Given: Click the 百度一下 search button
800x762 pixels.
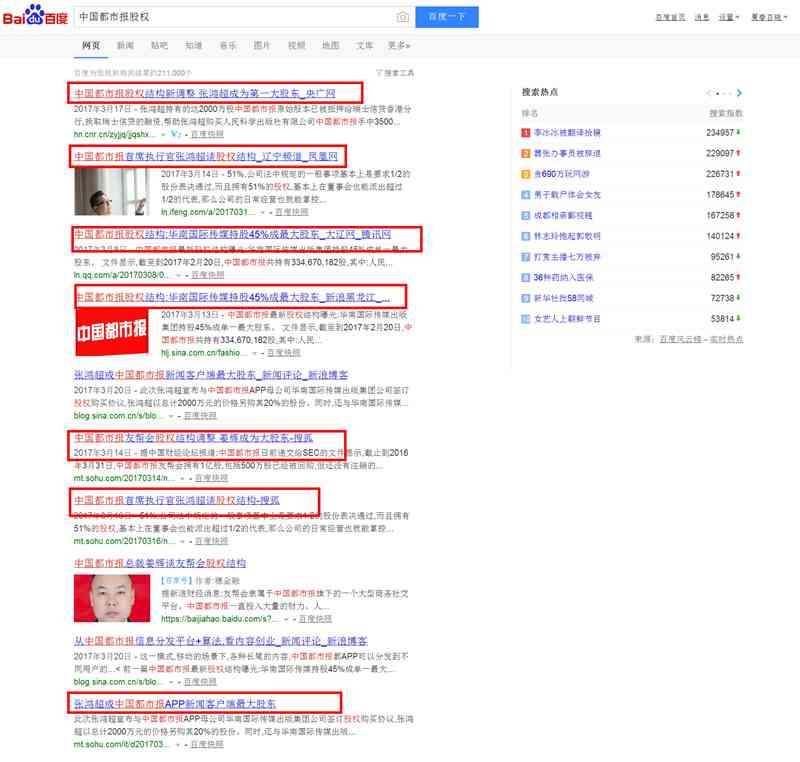Looking at the screenshot, I should 444,16.
